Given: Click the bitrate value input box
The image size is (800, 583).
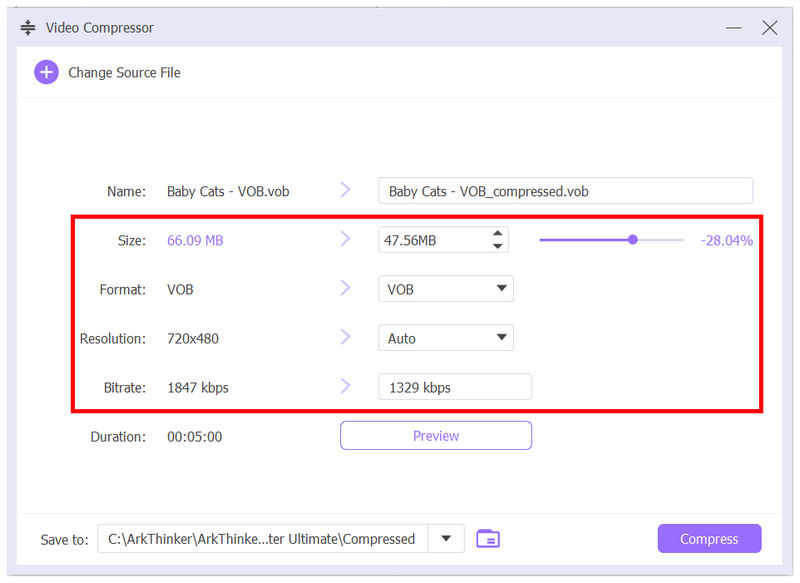Looking at the screenshot, I should point(455,386).
